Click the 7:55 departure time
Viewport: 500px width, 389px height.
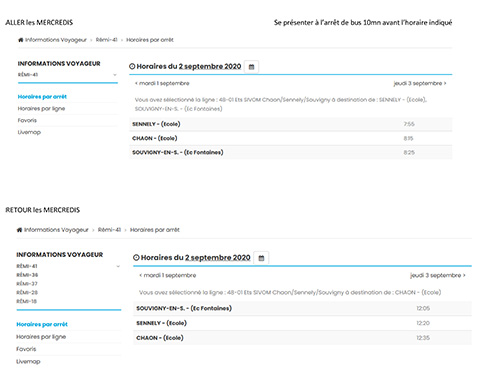pyautogui.click(x=409, y=124)
